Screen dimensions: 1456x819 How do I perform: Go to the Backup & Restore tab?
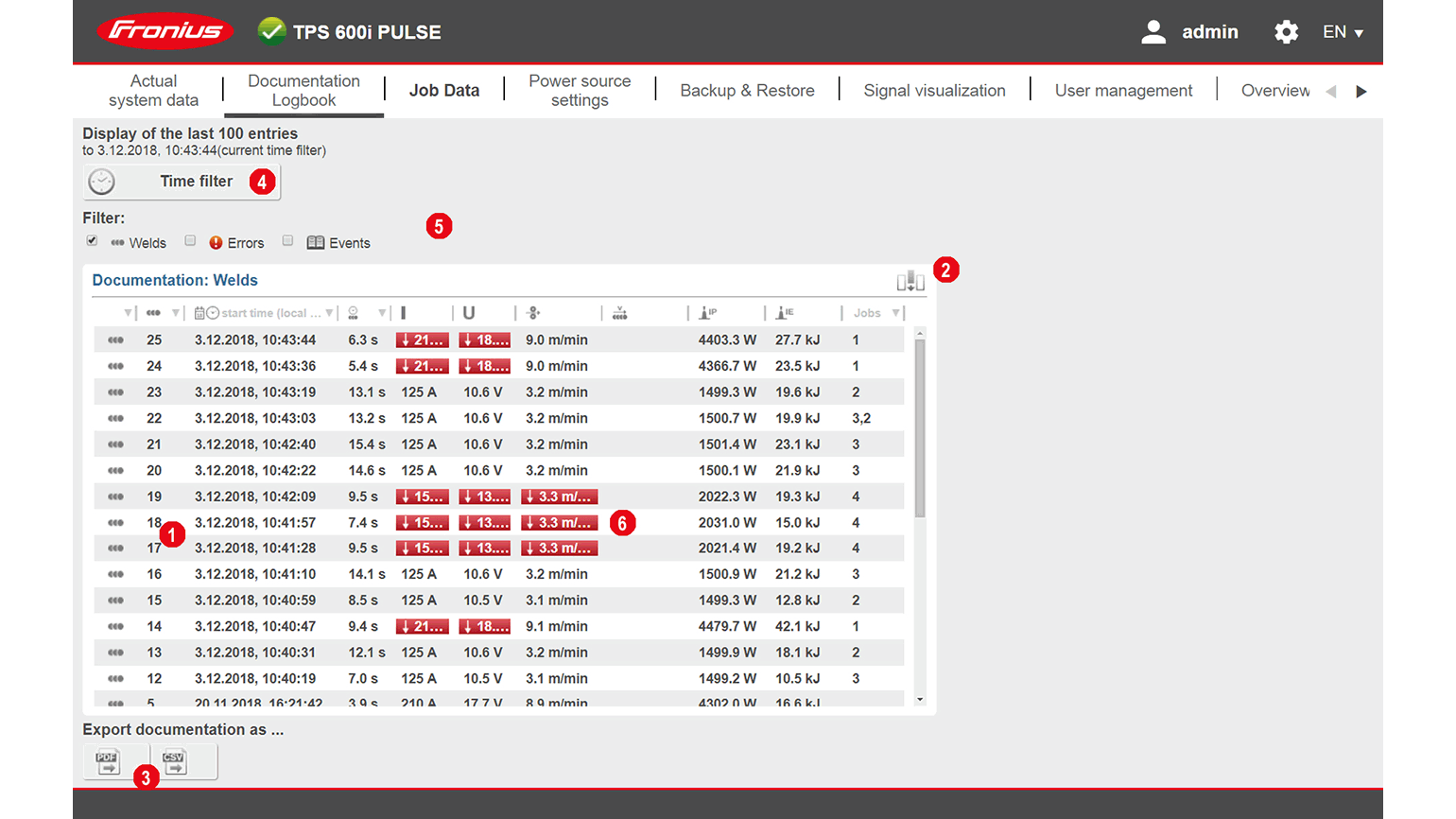747,91
